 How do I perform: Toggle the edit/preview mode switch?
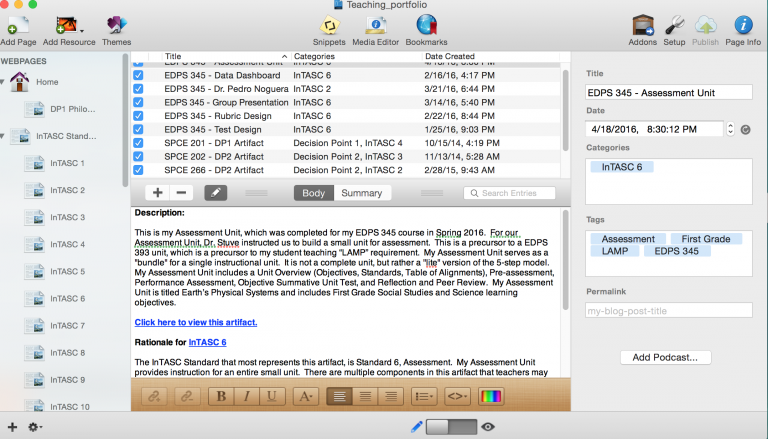(x=451, y=427)
